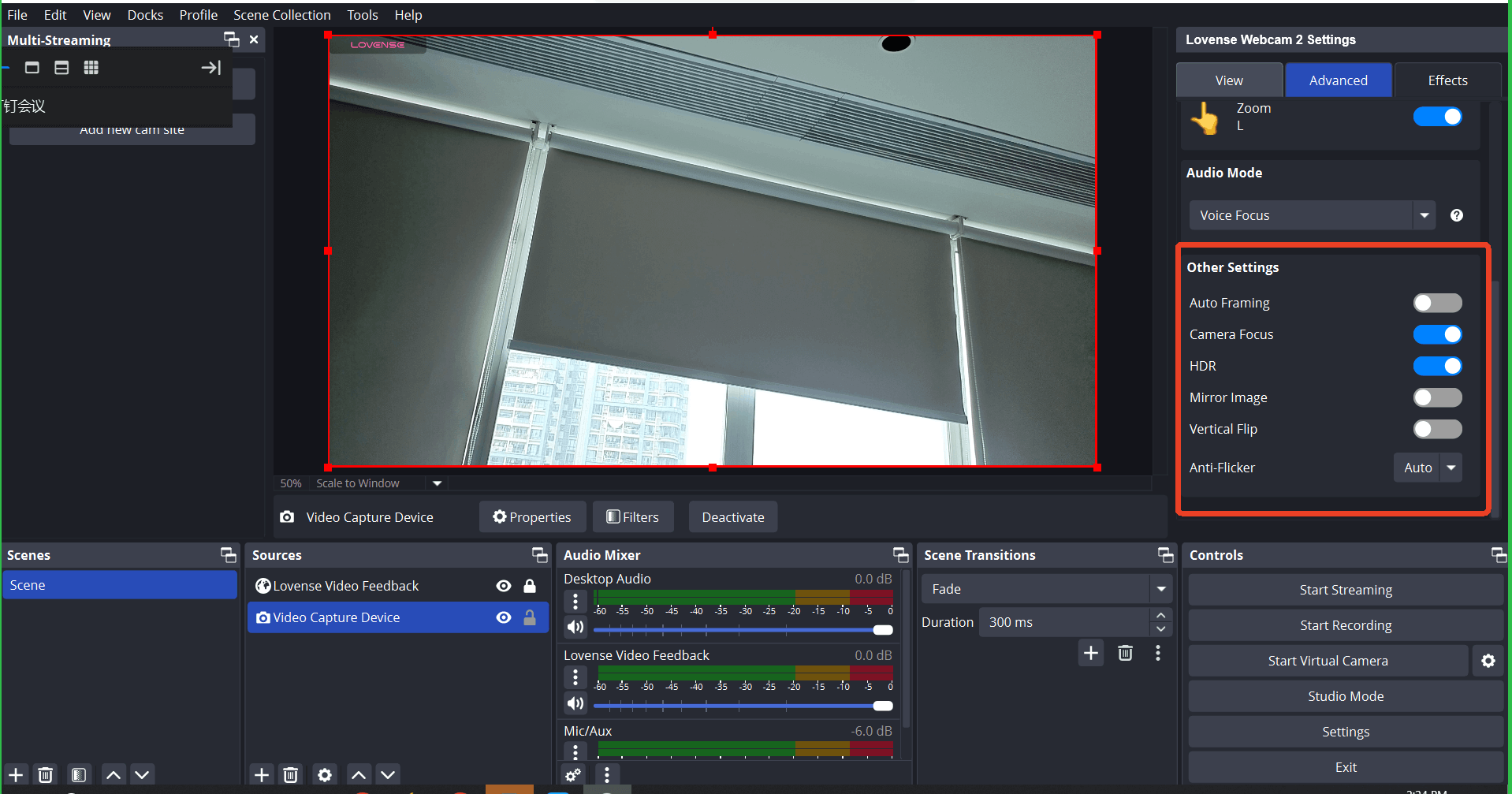Enable the Auto Framing toggle
Screen dimensions: 1512x794
1436,303
